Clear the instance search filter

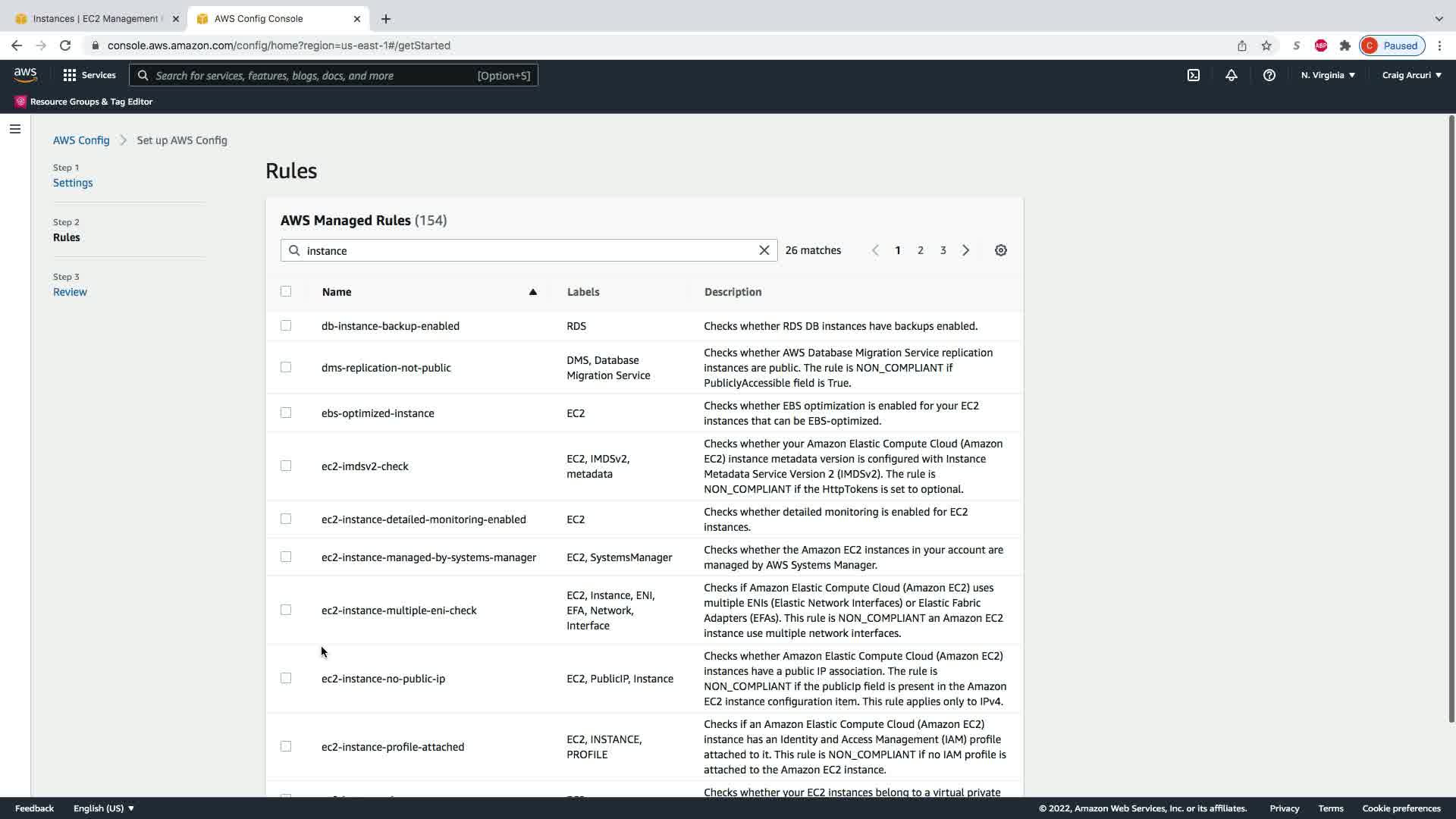(x=764, y=250)
